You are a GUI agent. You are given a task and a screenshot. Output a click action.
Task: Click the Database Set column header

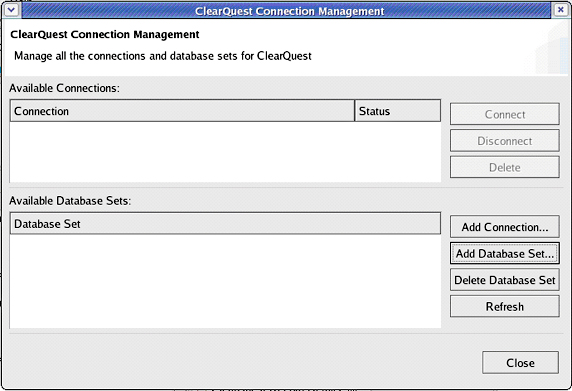click(x=225, y=224)
